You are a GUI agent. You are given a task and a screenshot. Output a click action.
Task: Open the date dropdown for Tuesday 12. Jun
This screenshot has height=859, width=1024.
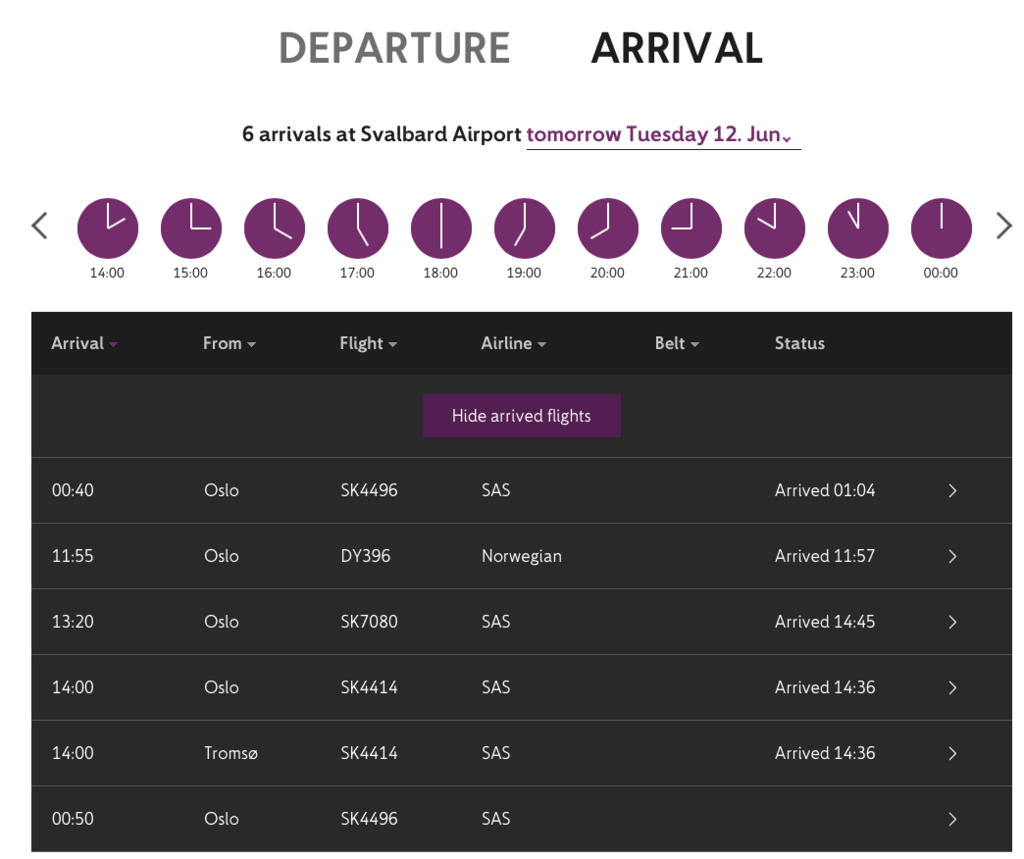663,135
